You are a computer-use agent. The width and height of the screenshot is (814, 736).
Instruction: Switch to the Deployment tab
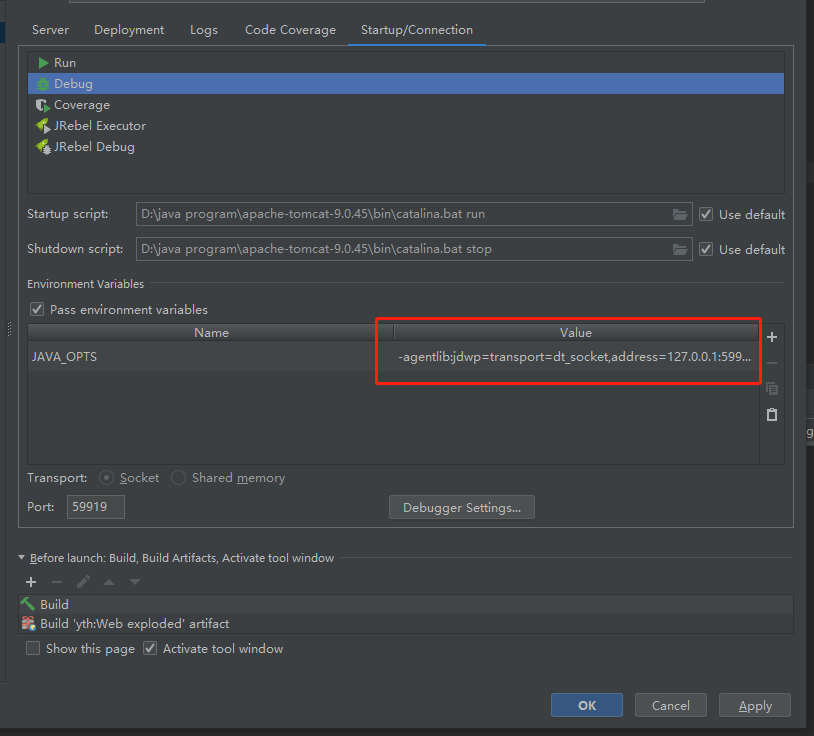[x=128, y=30]
